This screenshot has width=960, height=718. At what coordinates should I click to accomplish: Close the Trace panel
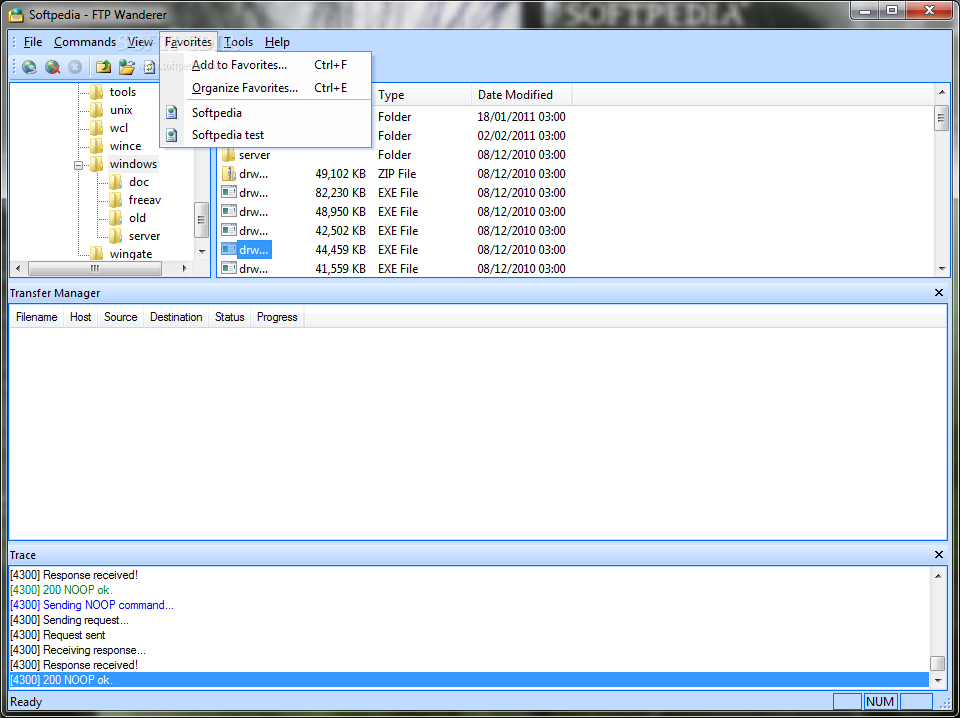click(x=939, y=555)
